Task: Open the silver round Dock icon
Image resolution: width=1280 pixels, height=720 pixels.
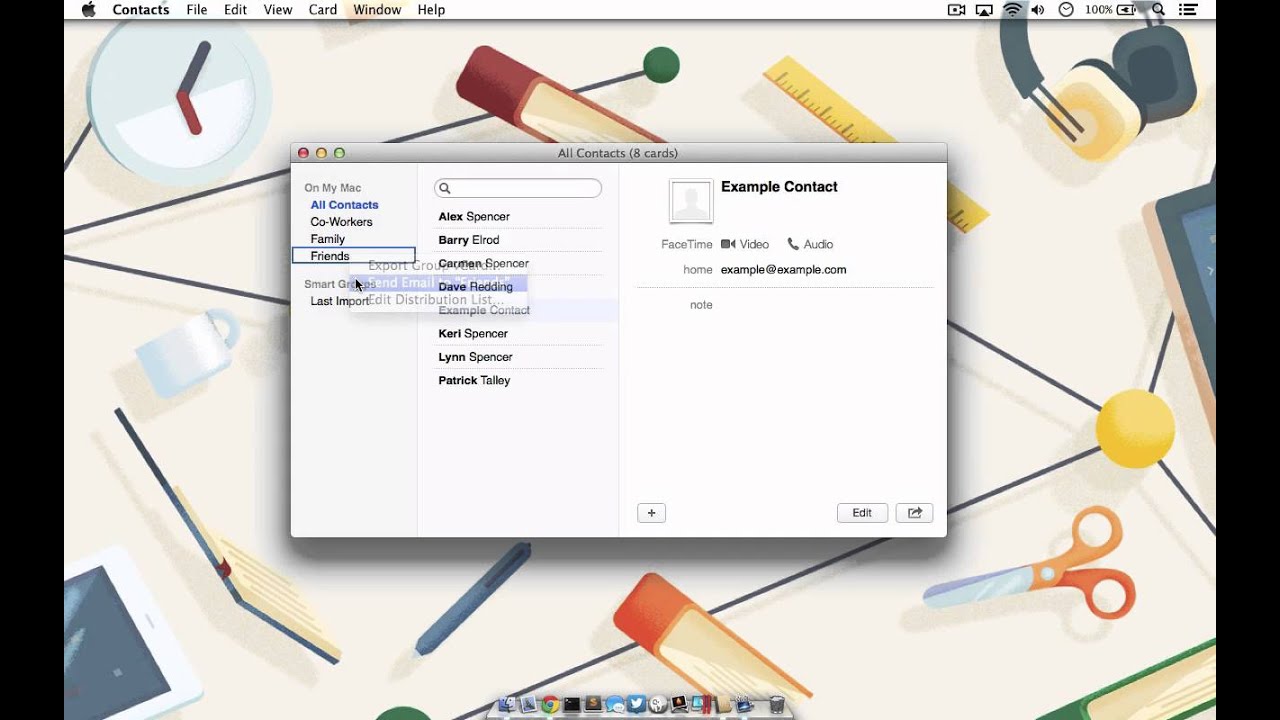Action: click(x=657, y=704)
